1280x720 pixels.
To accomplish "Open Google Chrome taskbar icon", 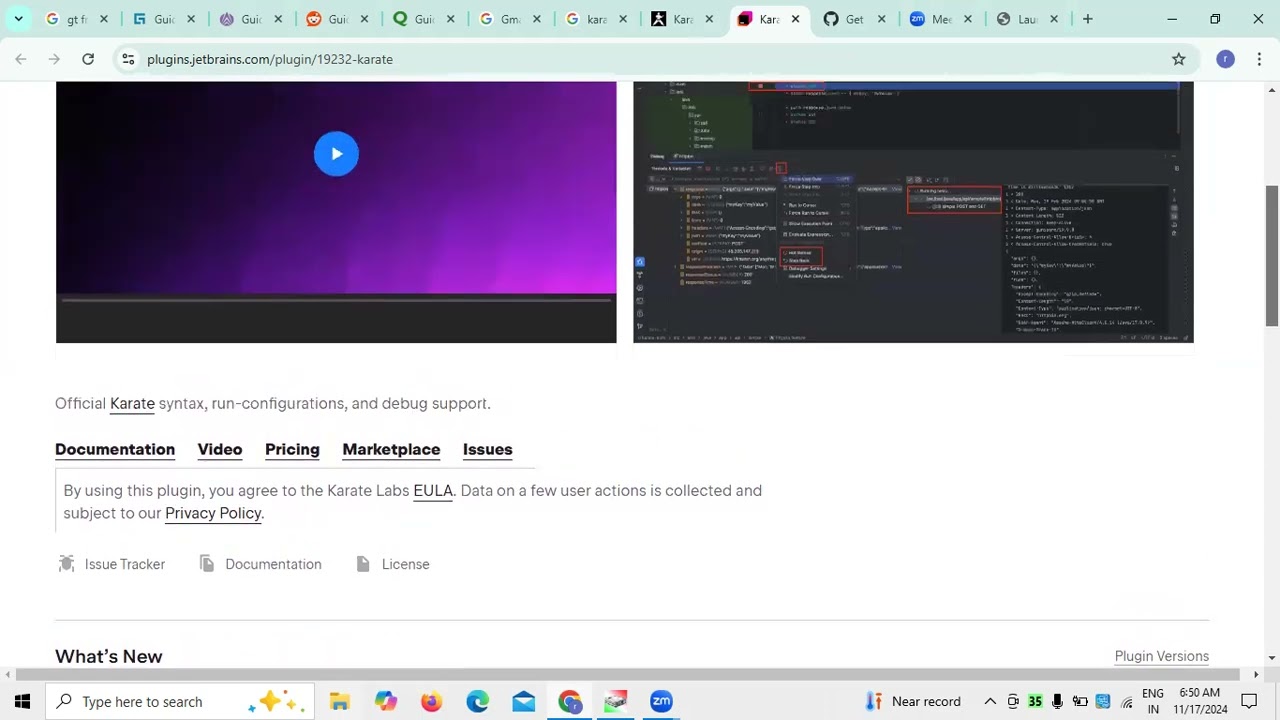I will pyautogui.click(x=570, y=701).
